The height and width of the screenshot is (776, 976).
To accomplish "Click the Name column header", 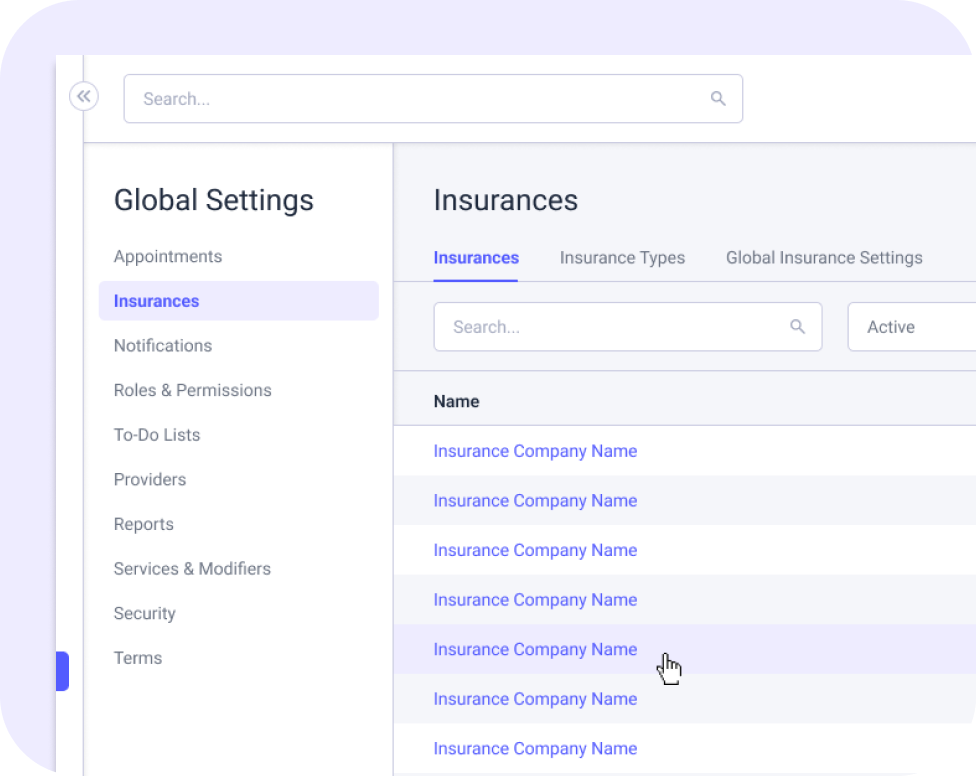I will [456, 401].
